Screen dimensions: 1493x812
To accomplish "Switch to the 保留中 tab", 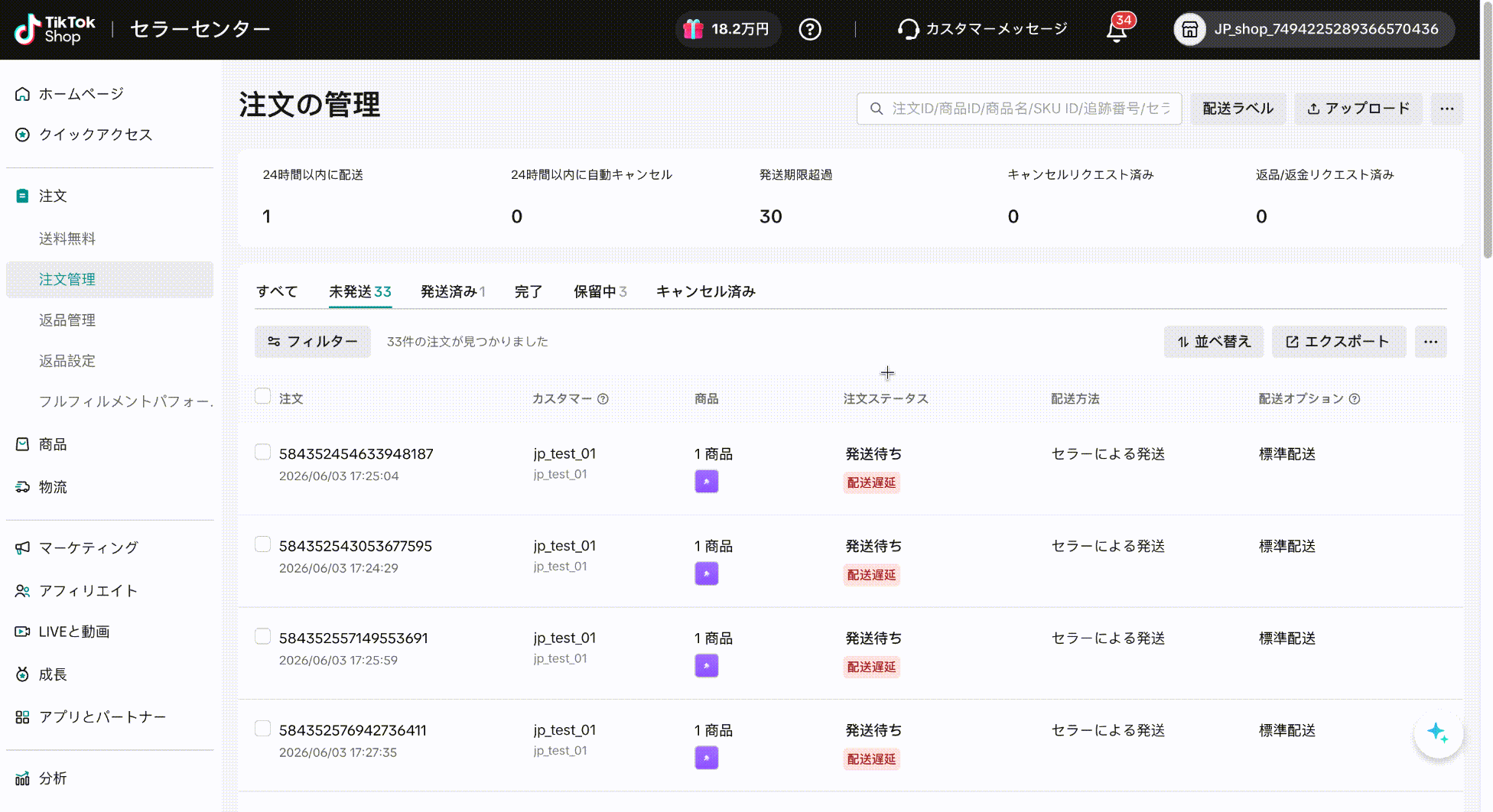I will tap(600, 291).
